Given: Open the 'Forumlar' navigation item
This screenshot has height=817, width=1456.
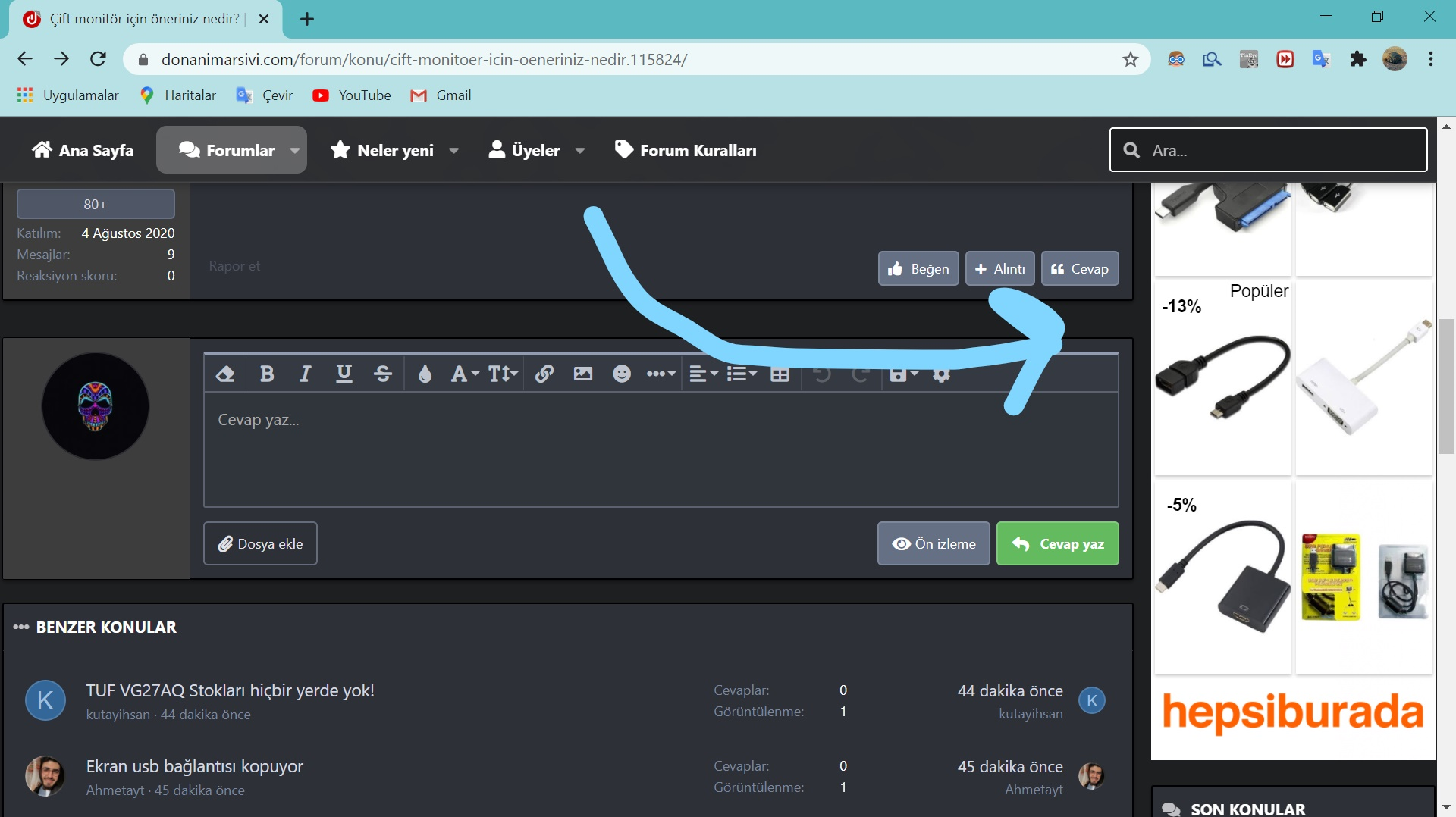Looking at the screenshot, I should (227, 150).
